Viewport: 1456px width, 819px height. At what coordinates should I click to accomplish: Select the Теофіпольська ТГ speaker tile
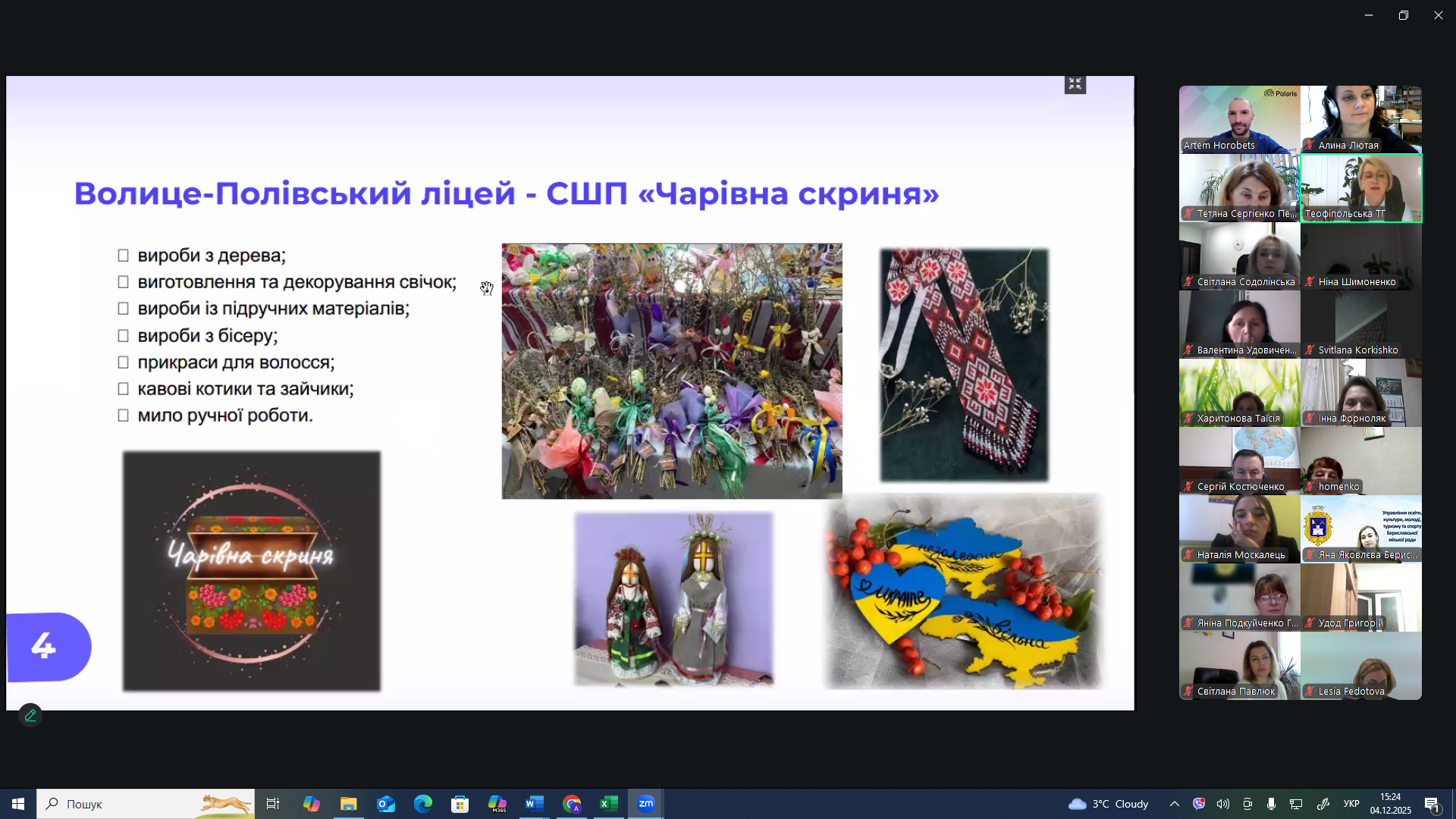[1361, 187]
